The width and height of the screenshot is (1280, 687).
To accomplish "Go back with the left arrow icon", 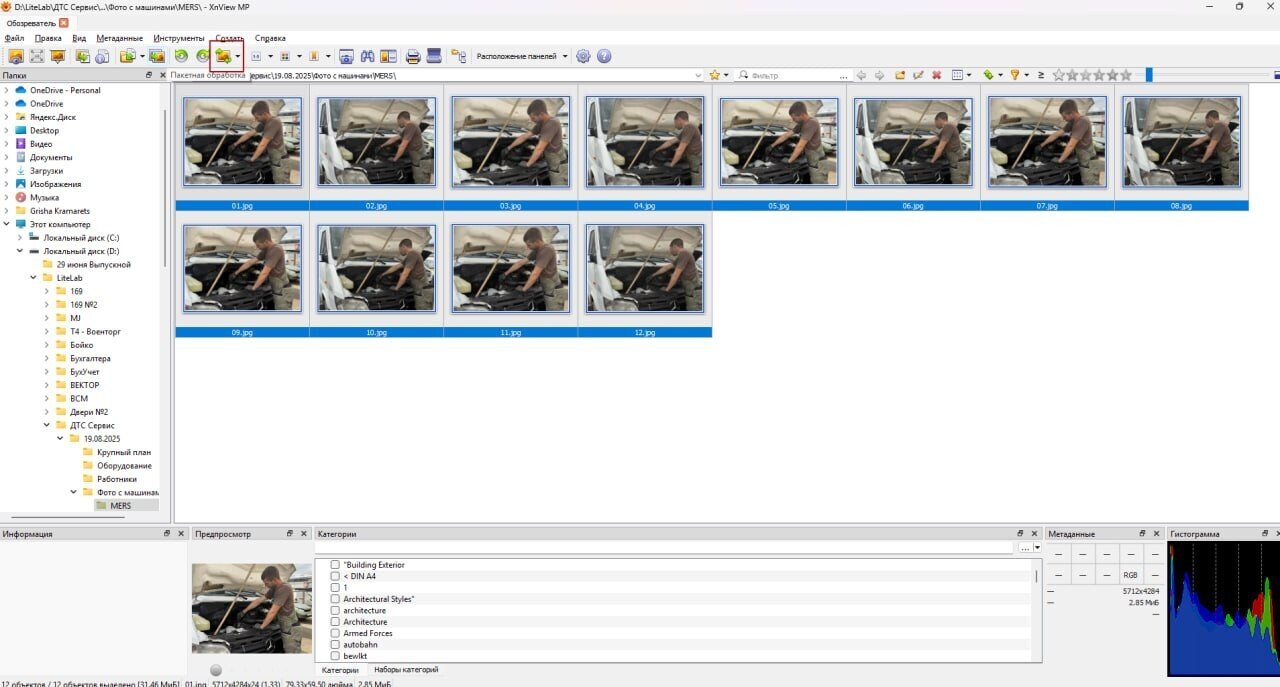I will [861, 75].
